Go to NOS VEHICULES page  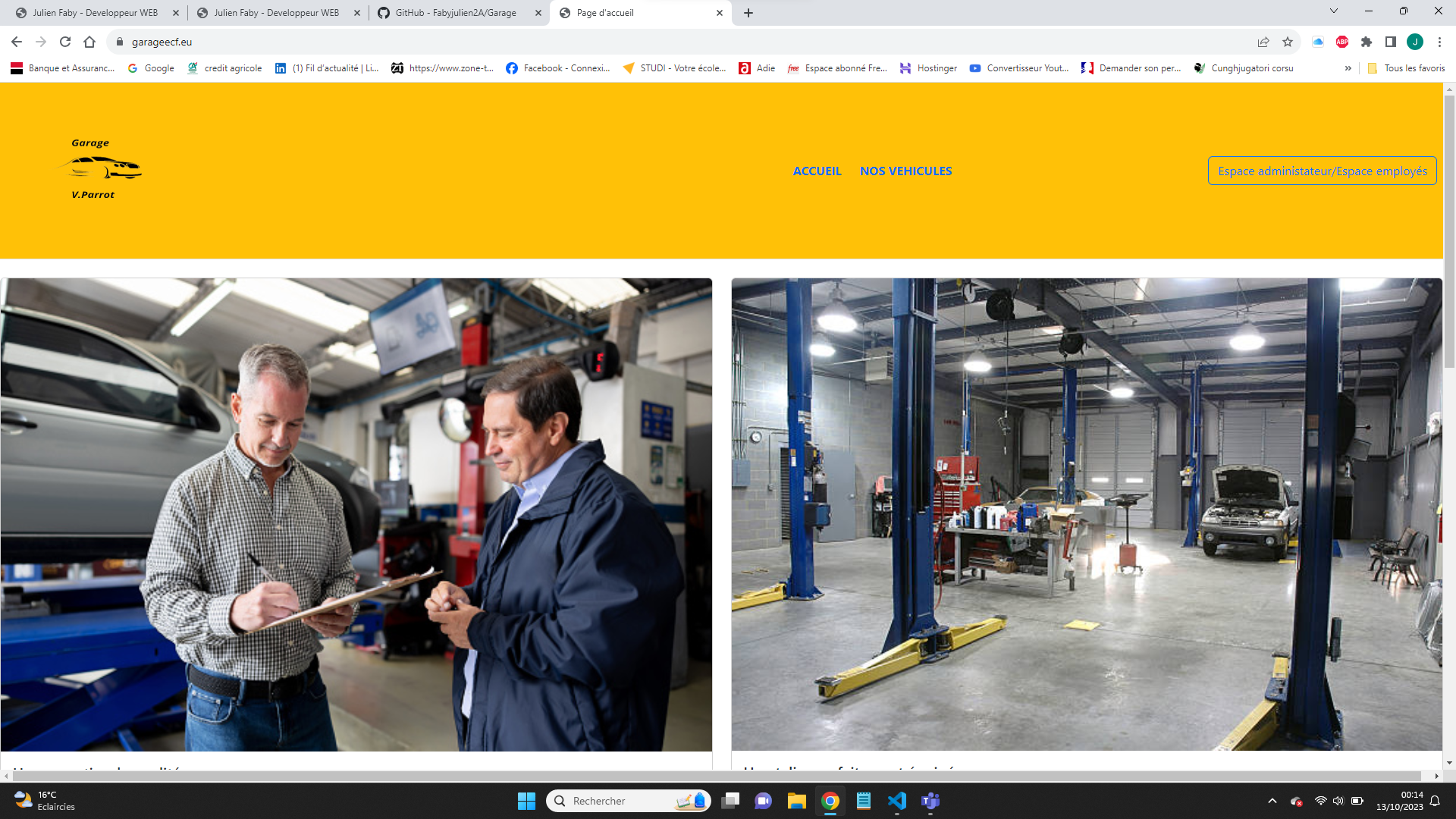click(x=905, y=171)
